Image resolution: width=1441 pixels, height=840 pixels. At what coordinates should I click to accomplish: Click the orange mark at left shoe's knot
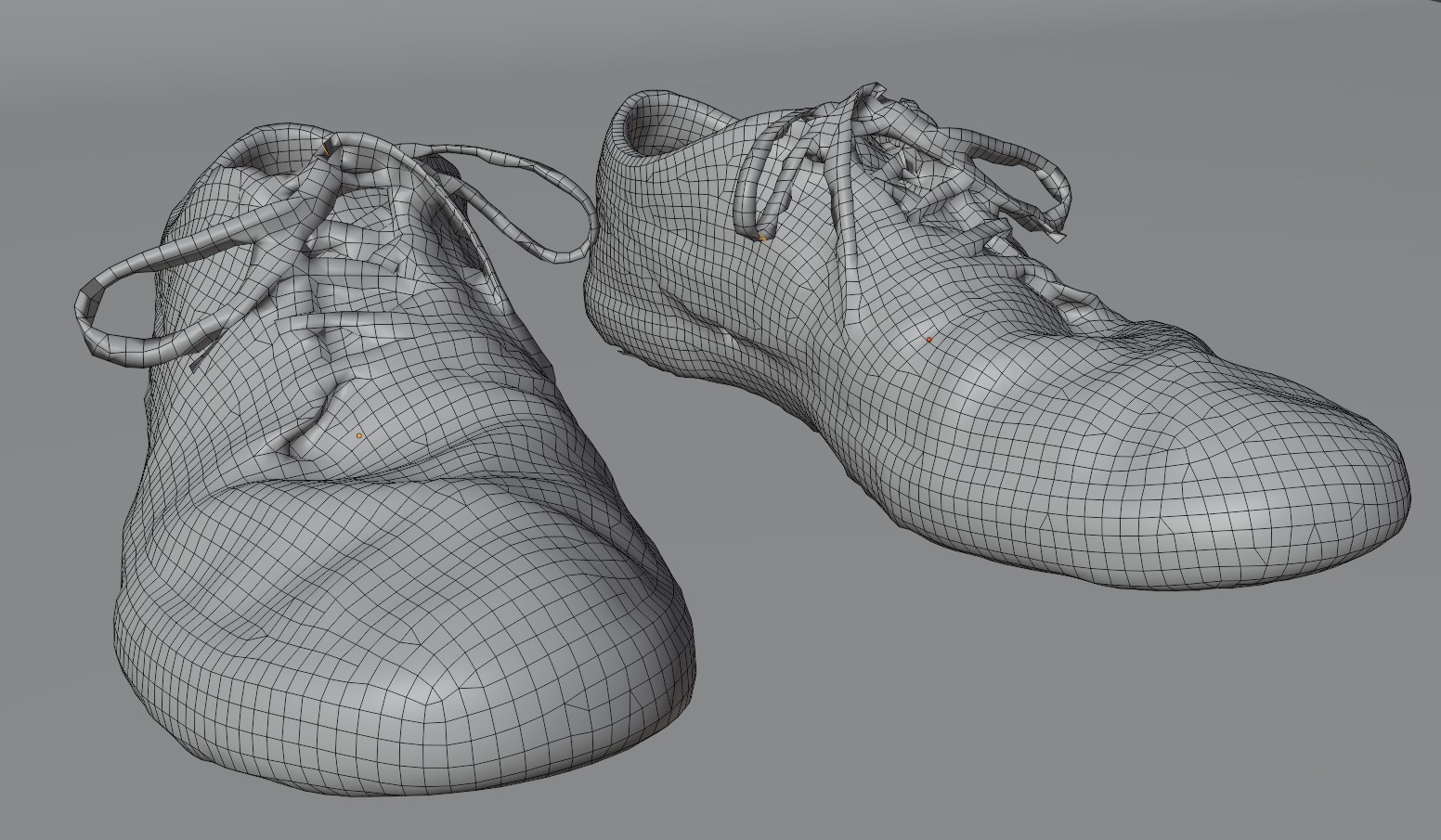click(x=326, y=147)
